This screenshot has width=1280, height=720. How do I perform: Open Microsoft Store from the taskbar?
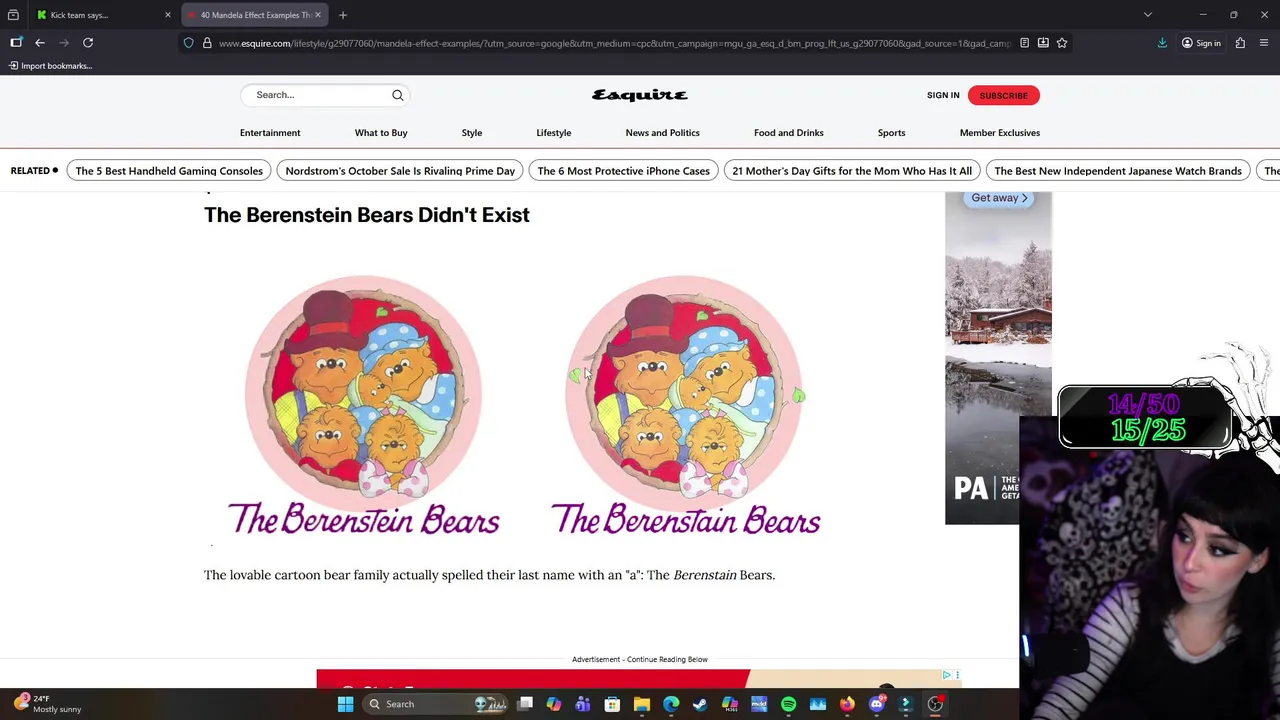tap(613, 704)
